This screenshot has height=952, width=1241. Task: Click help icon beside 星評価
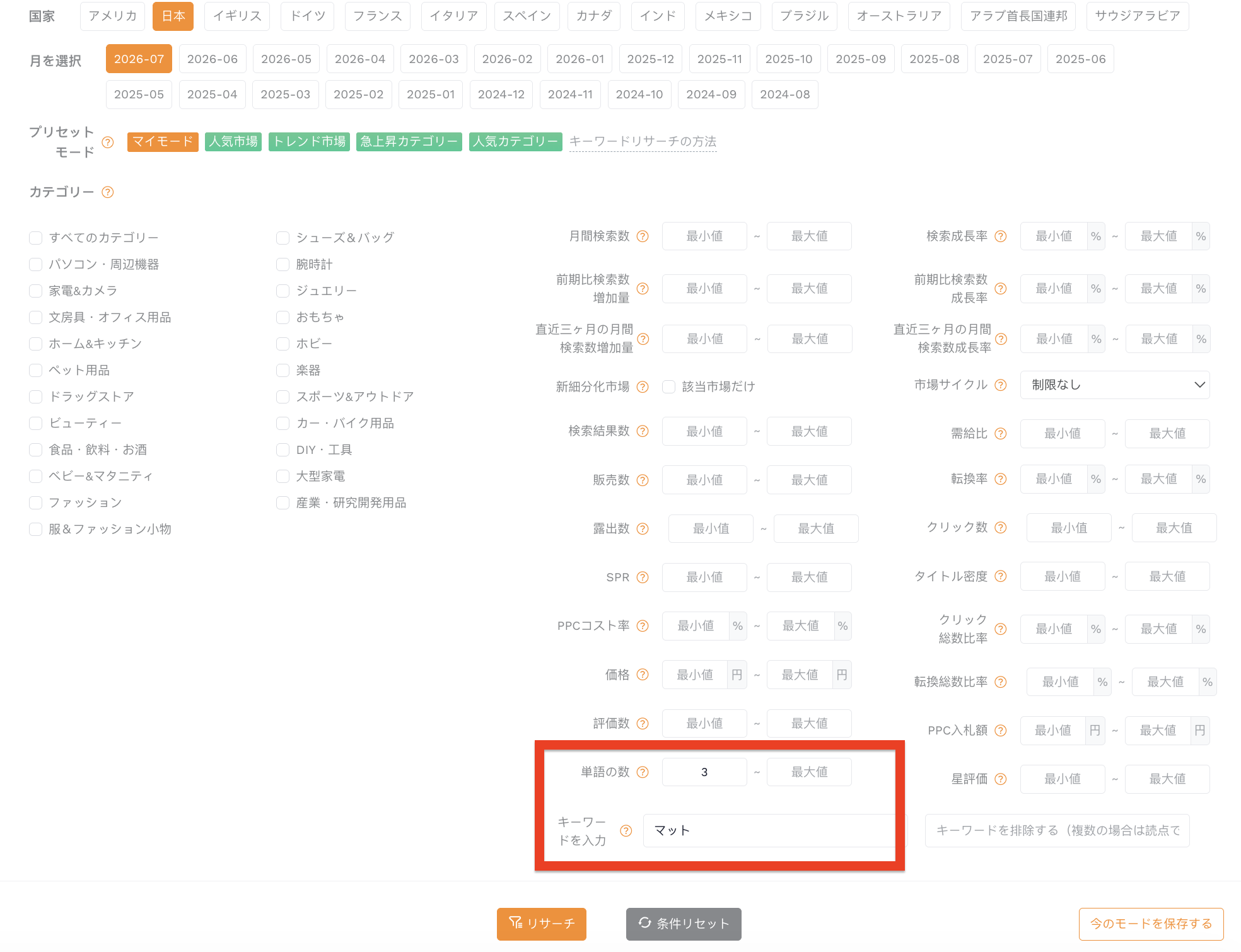tap(1001, 779)
